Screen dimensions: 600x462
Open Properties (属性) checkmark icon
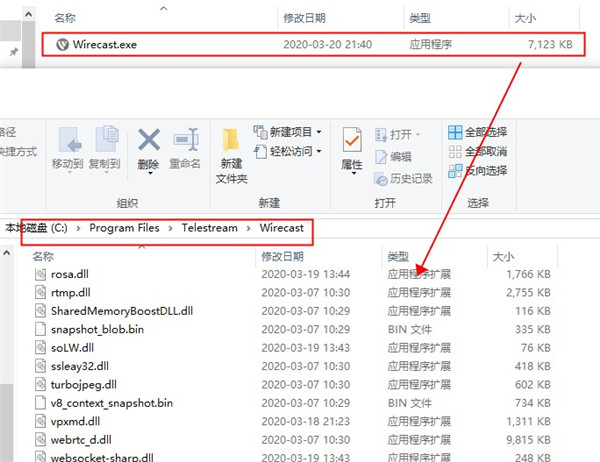click(352, 141)
